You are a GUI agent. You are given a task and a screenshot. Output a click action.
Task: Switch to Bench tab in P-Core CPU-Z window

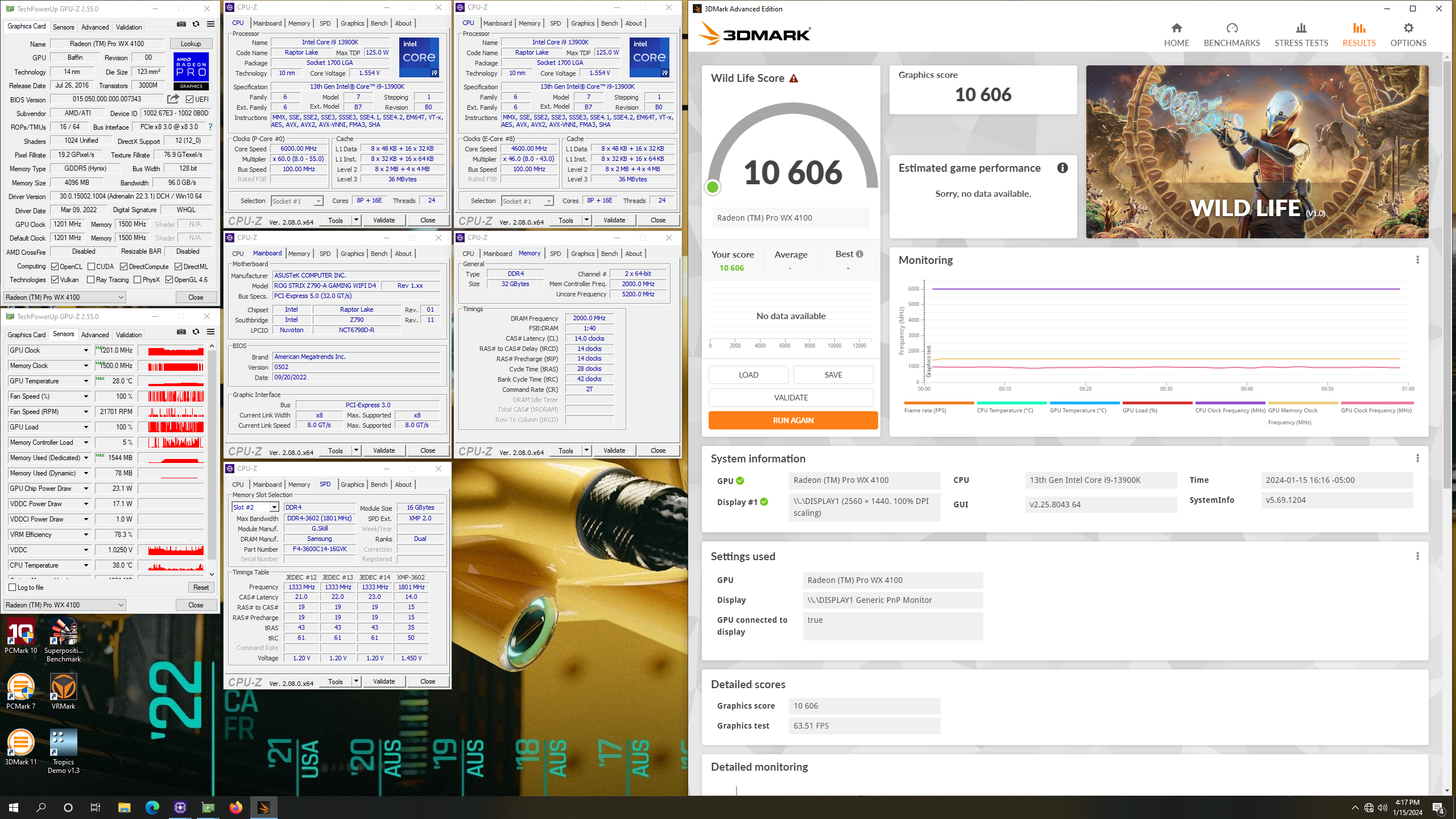[379, 23]
